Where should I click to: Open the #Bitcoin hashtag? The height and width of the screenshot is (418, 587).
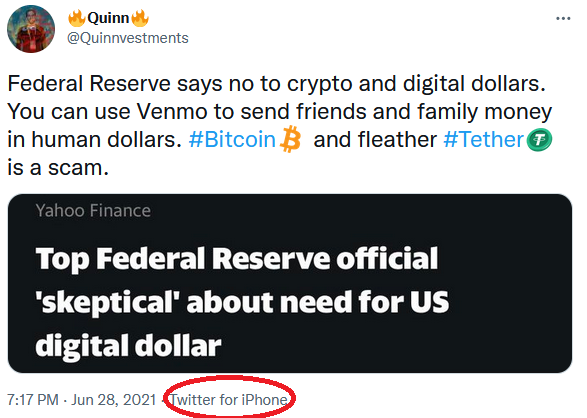pyautogui.click(x=232, y=140)
